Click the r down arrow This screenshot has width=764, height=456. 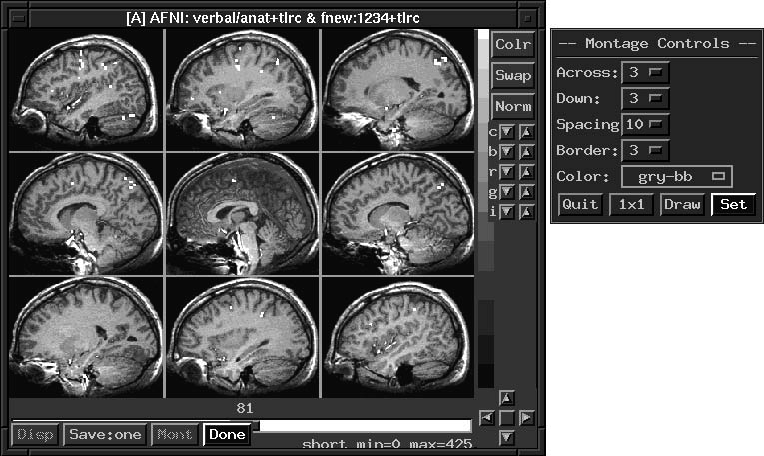coord(507,172)
